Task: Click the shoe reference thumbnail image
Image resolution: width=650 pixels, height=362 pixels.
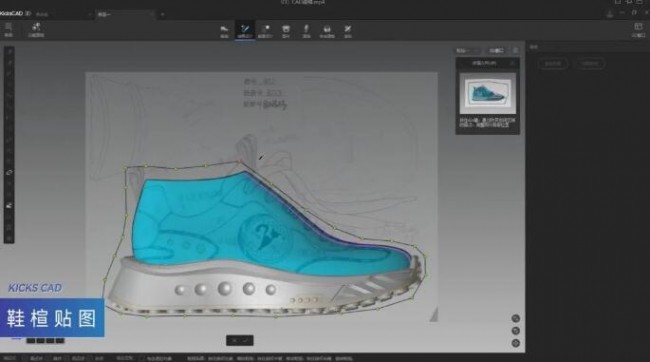Action: [x=488, y=94]
